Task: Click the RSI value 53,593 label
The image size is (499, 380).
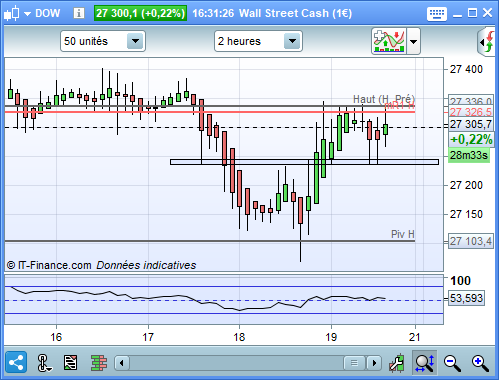Action: [466, 298]
